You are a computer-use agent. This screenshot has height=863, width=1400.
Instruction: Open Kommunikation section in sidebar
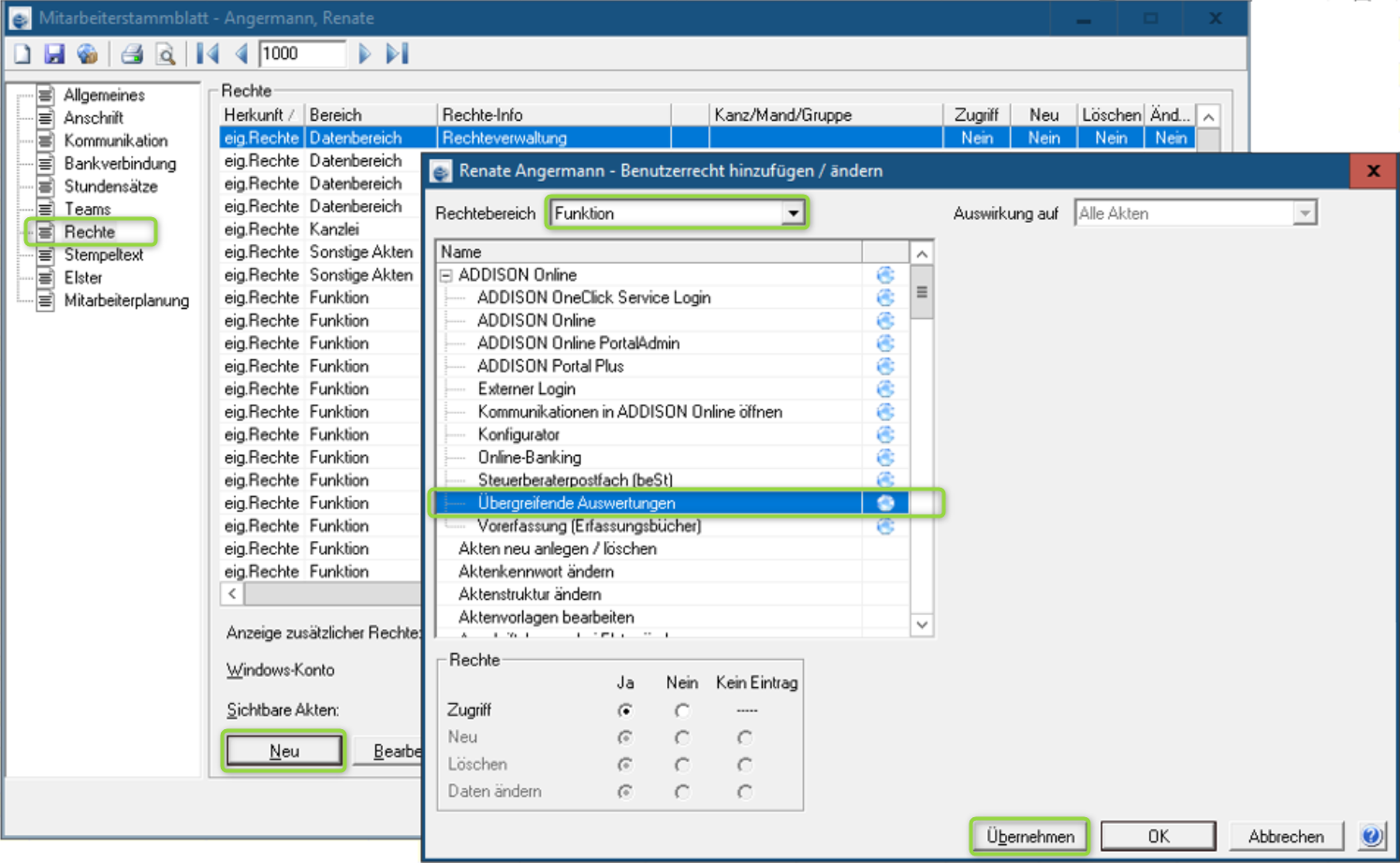click(x=116, y=141)
